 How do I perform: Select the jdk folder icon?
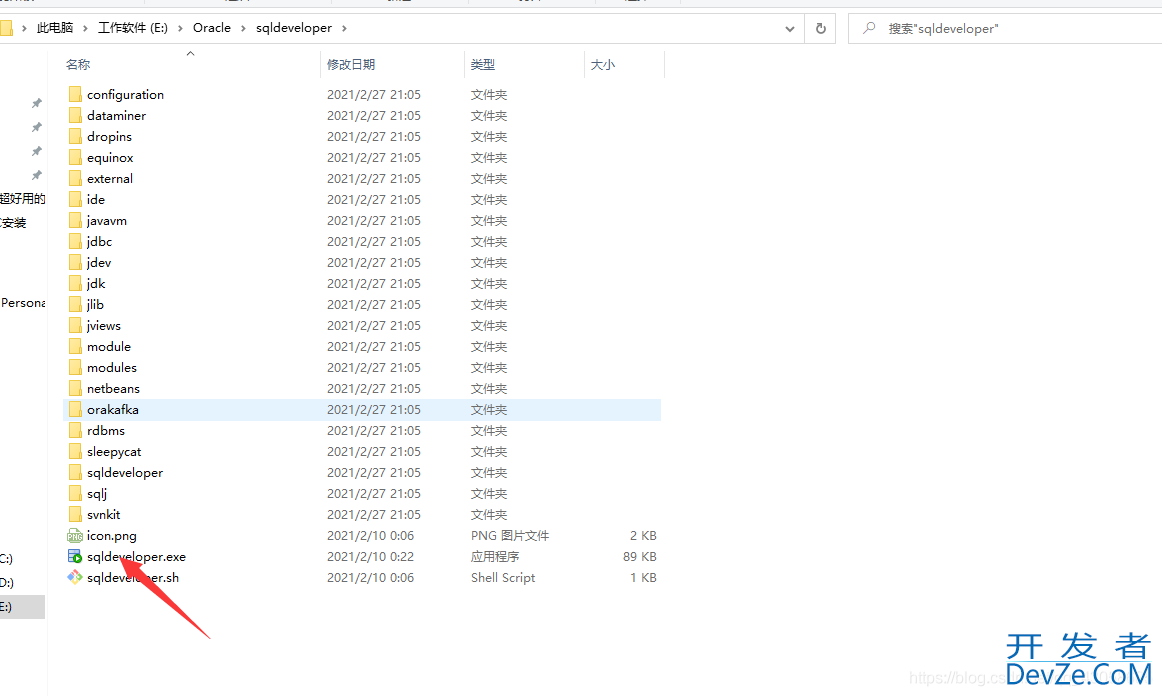[x=74, y=283]
